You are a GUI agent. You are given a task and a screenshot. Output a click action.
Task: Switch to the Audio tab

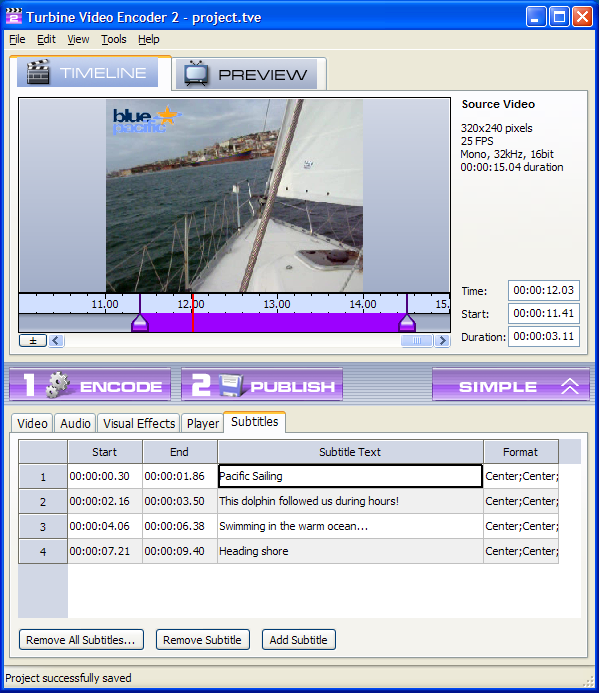point(75,423)
